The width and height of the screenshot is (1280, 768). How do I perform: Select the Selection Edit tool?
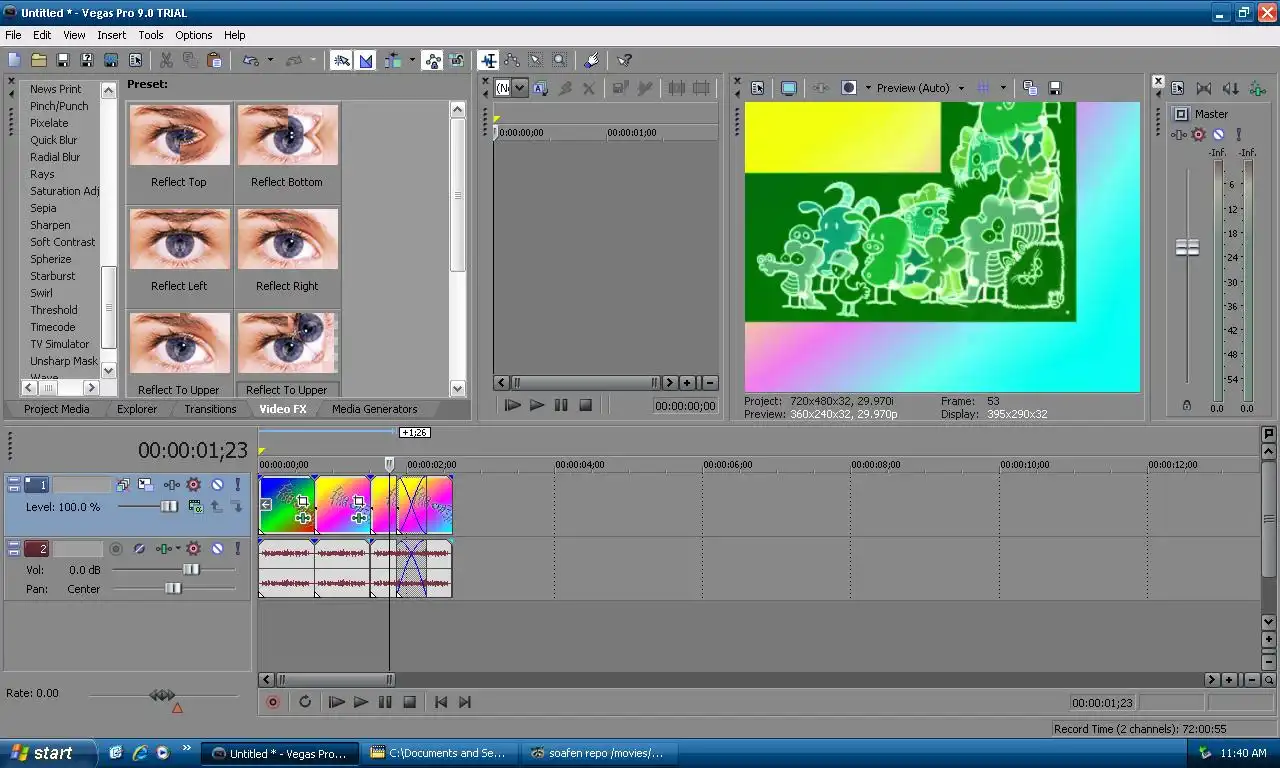[x=535, y=60]
